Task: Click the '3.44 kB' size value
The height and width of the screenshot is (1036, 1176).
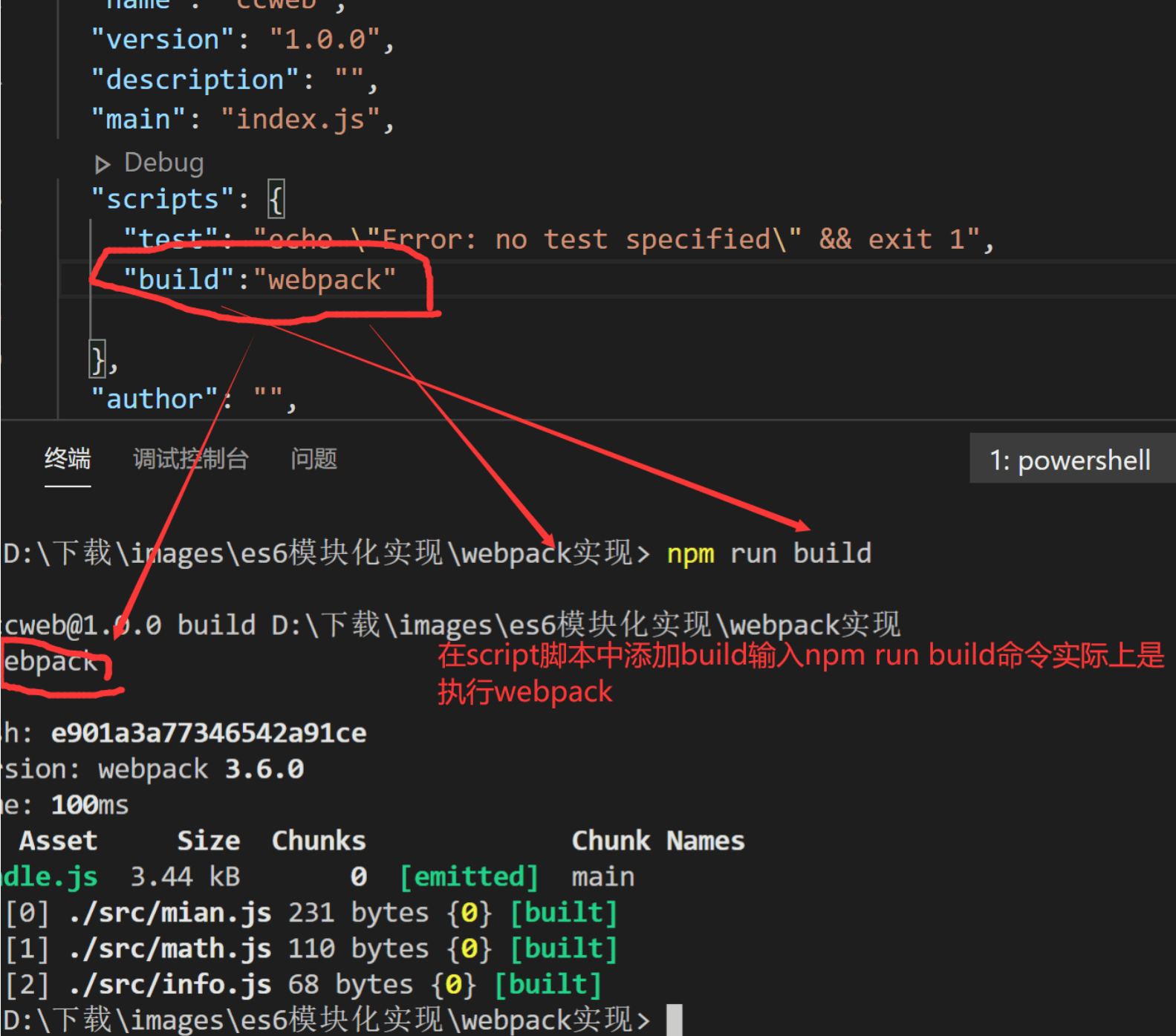Action: (x=186, y=877)
